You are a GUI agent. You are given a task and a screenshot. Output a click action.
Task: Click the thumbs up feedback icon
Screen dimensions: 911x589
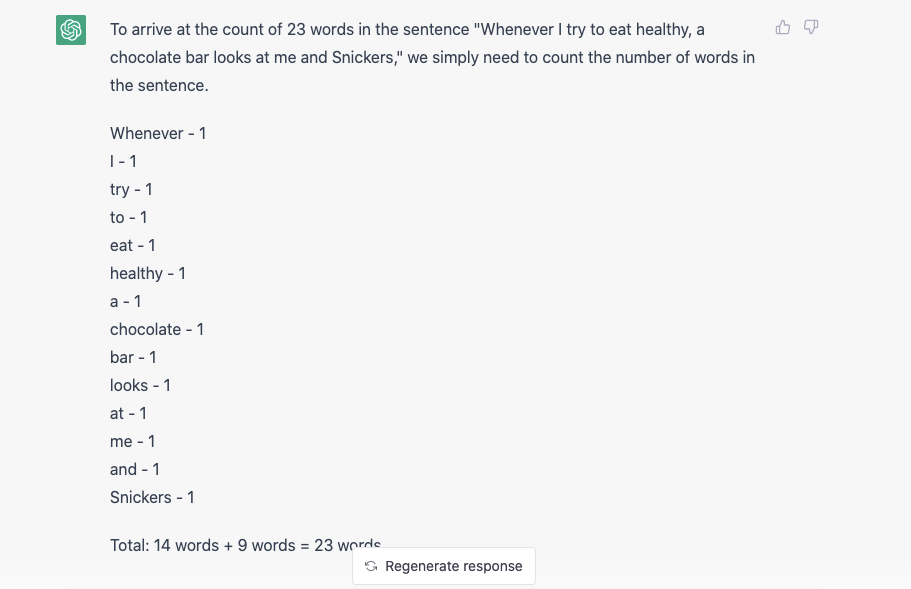point(783,28)
